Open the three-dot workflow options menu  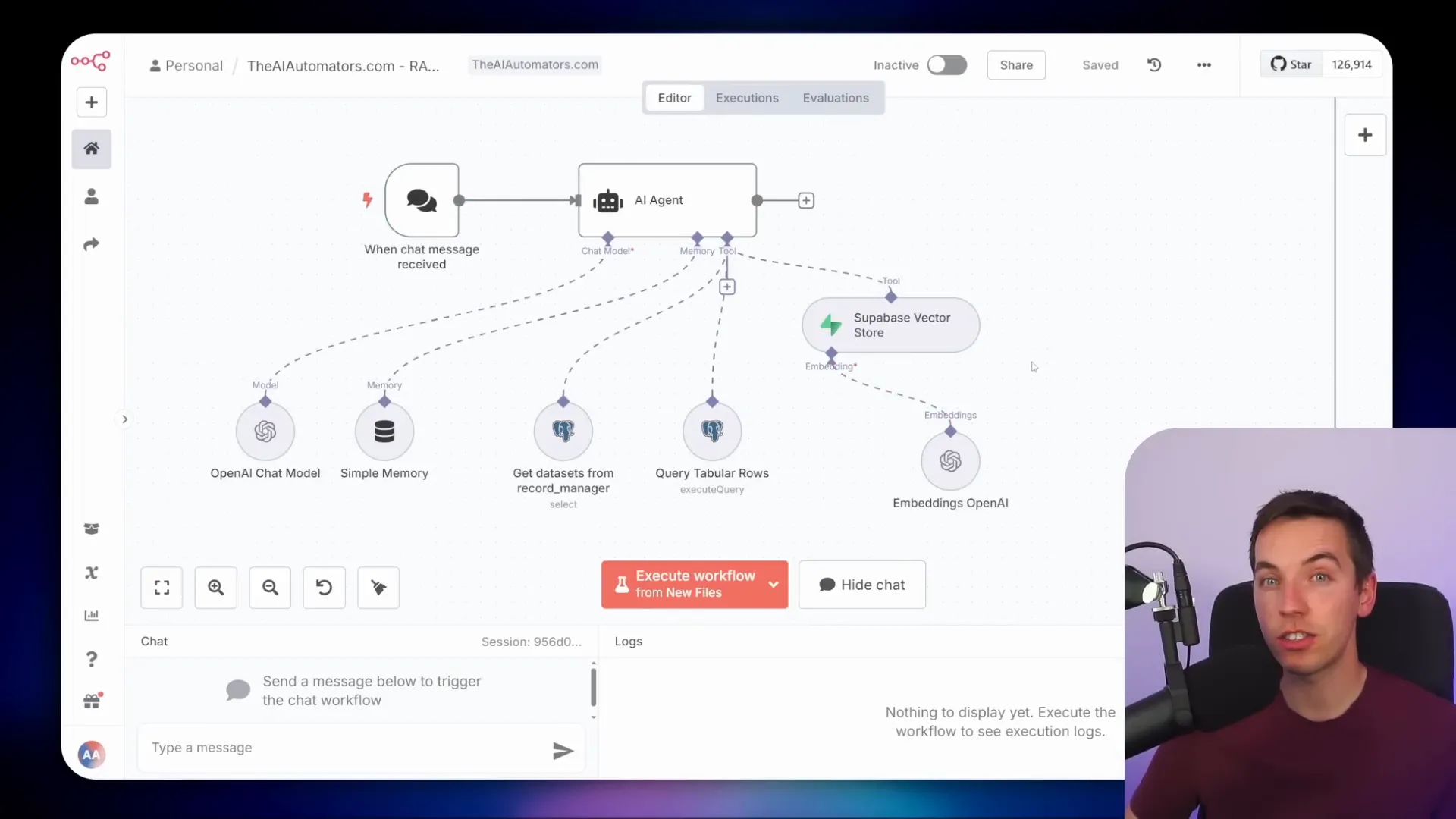[x=1204, y=65]
